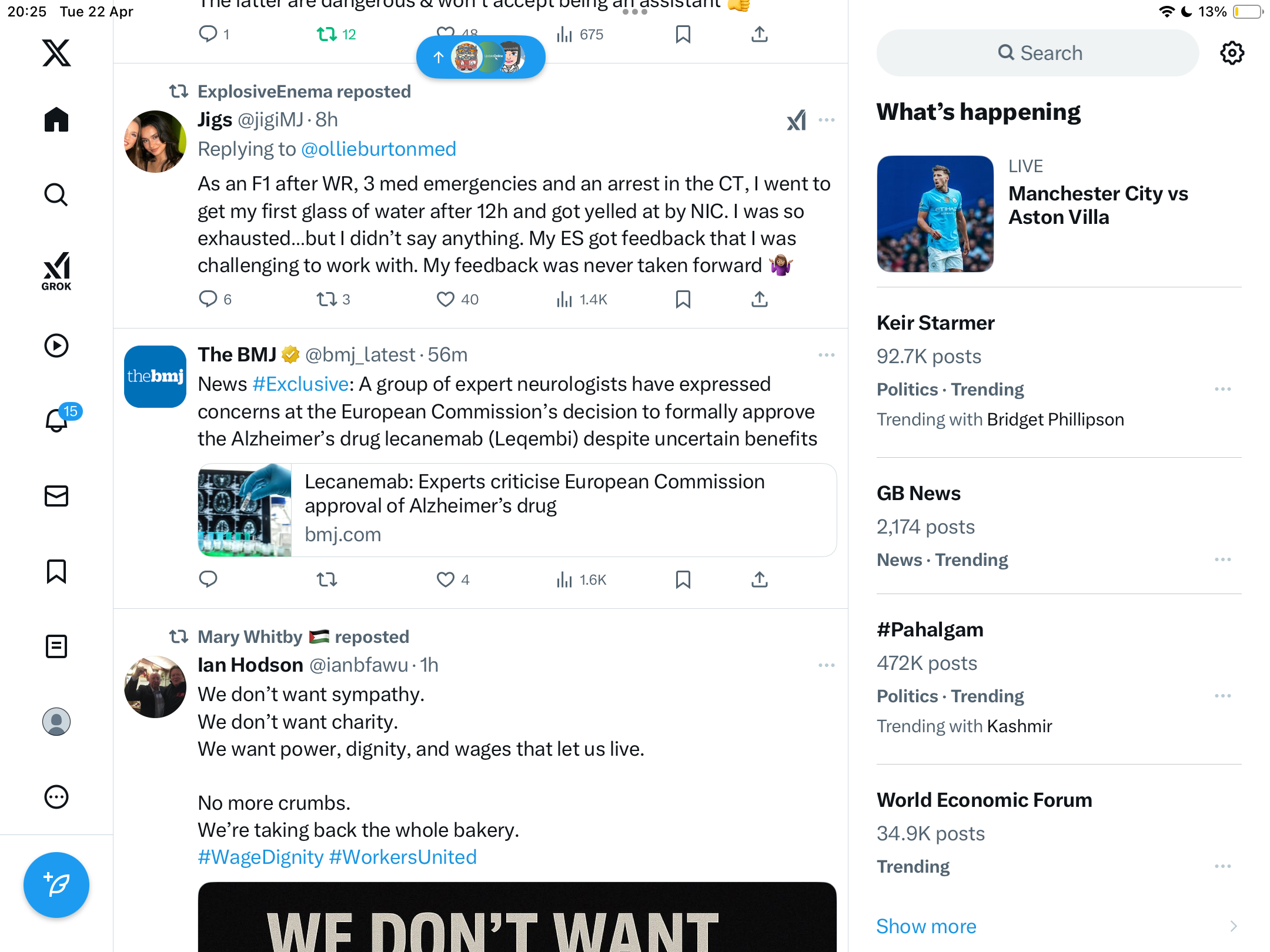The width and height of the screenshot is (1270, 952).
Task: Open Bookmarks in the left sidebar
Action: 56,571
